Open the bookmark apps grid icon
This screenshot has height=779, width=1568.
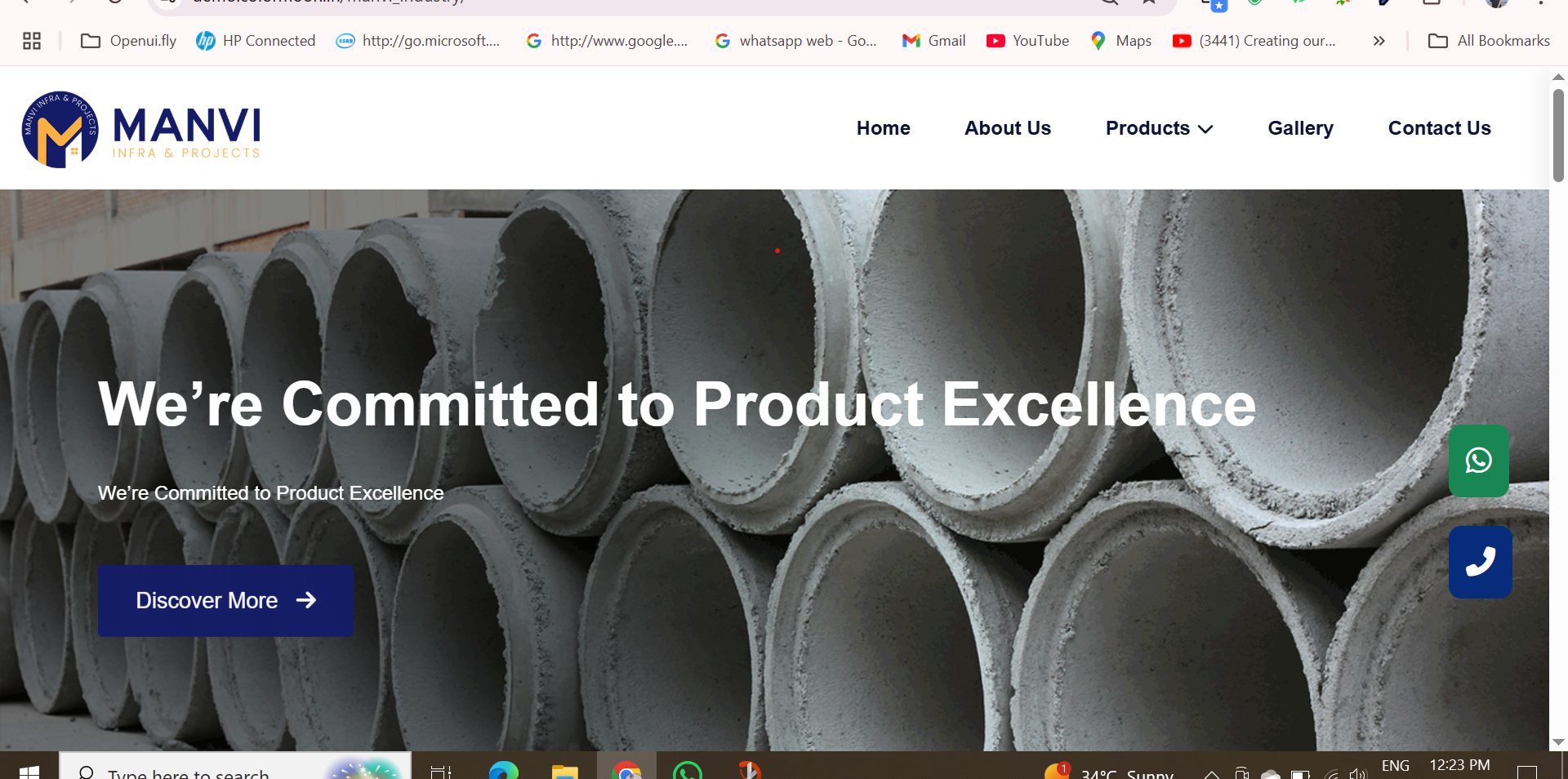coord(32,41)
